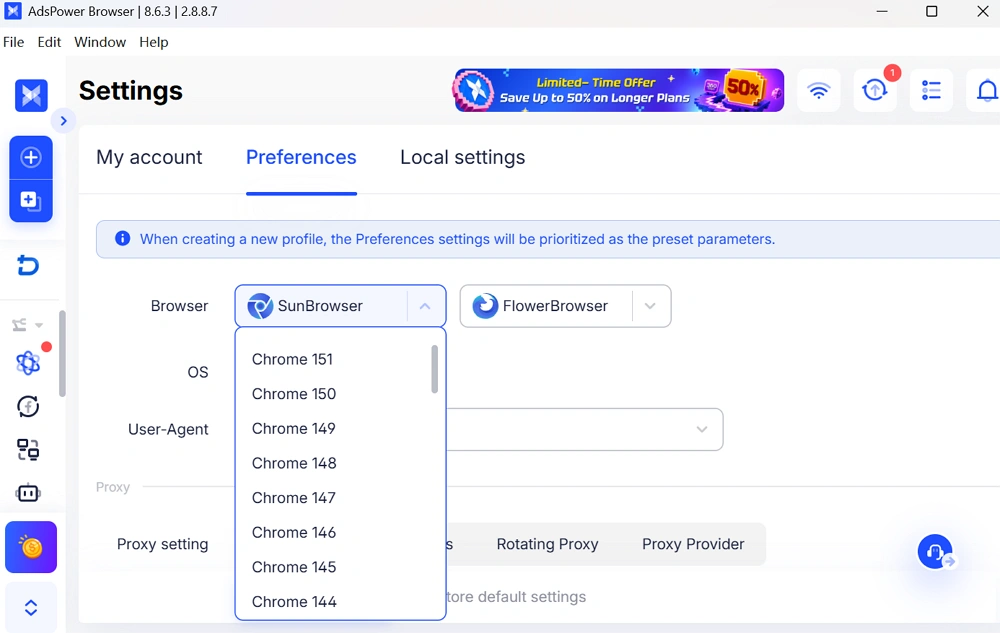Open the customer support headset button
The image size is (1000, 633).
click(x=935, y=551)
